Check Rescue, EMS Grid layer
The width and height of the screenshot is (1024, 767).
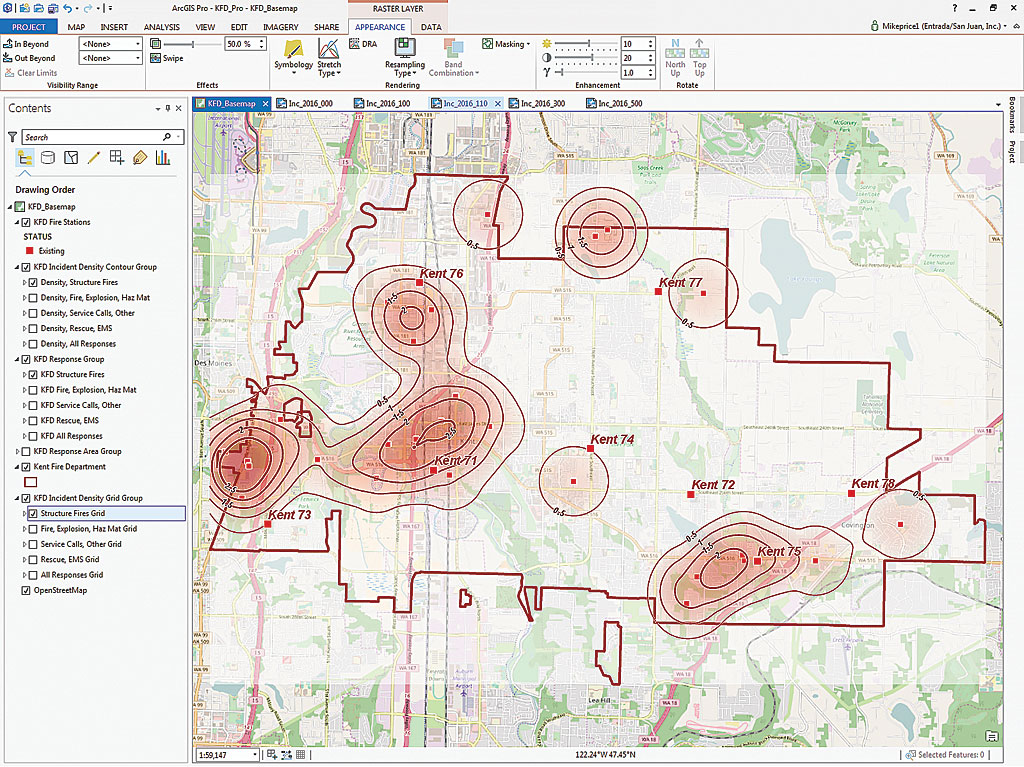point(33,559)
